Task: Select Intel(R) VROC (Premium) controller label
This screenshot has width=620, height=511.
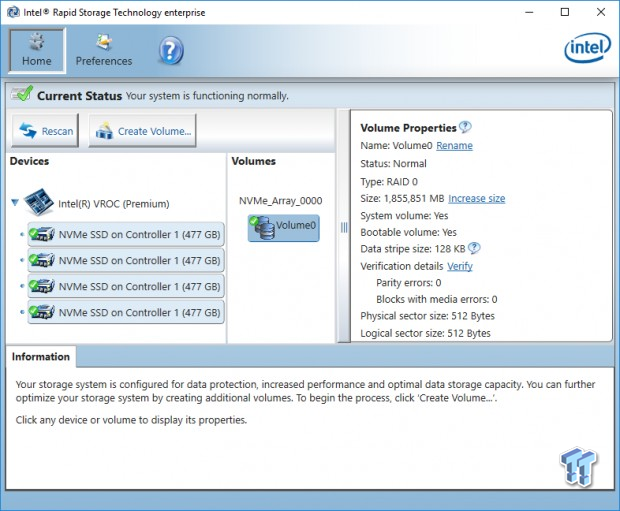Action: click(x=114, y=204)
